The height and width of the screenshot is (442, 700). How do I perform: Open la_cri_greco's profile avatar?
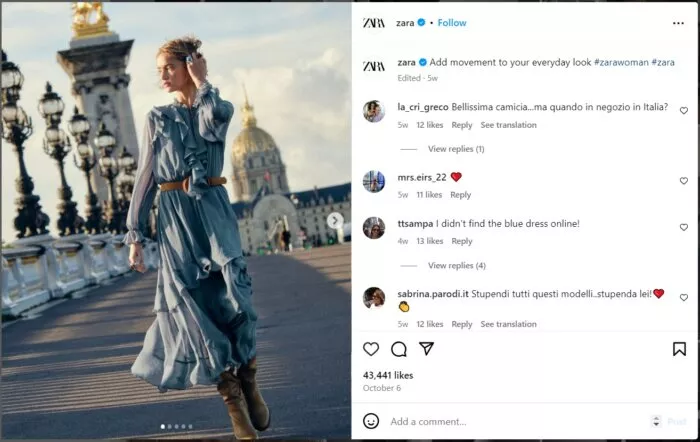coord(374,111)
